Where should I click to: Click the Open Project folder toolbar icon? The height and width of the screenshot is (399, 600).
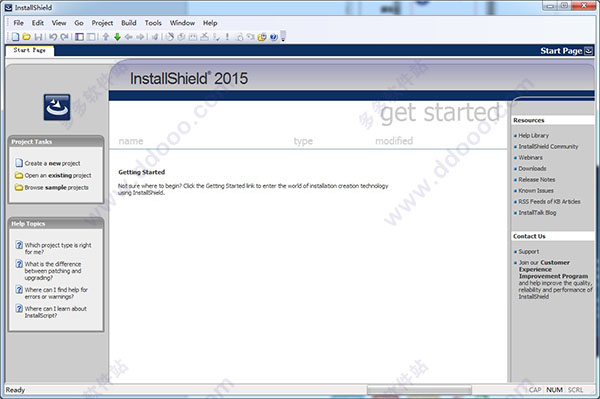pyautogui.click(x=26, y=37)
